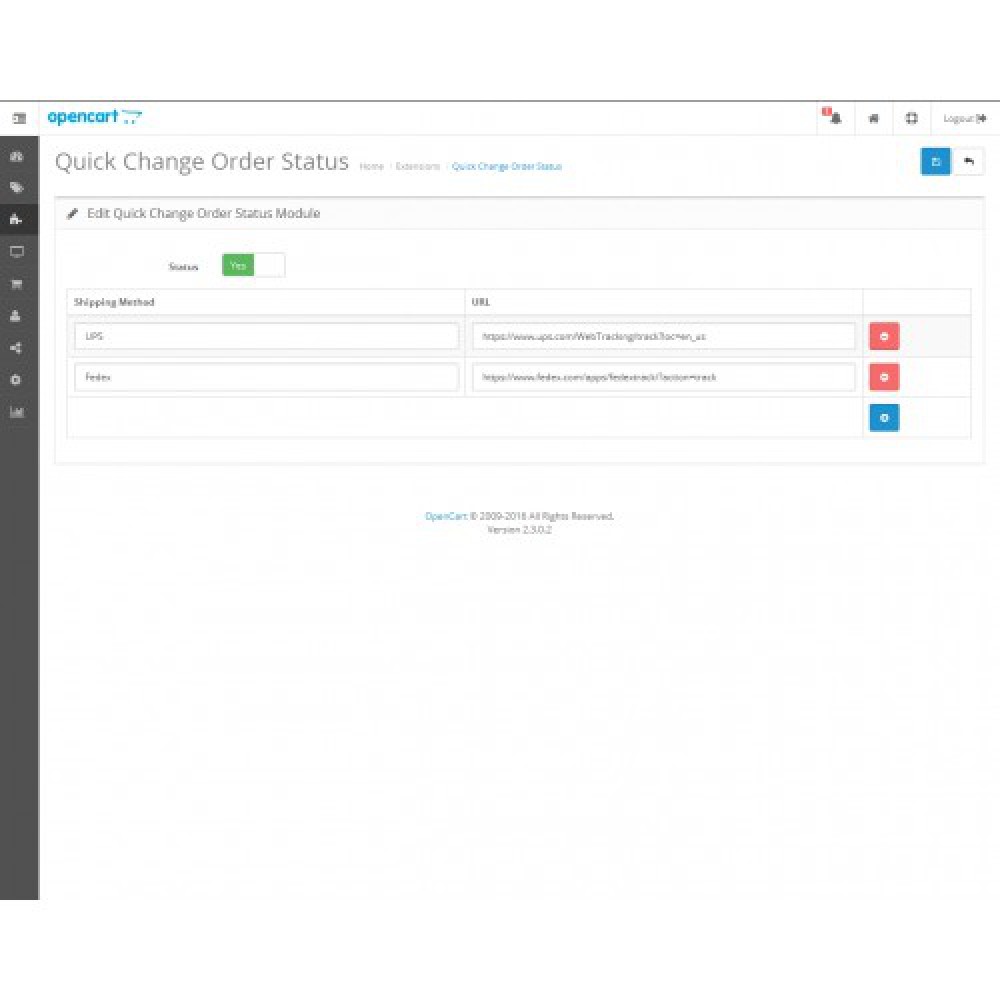Remove the FedEx shipping method row
The height and width of the screenshot is (1000, 1000).
tap(884, 377)
